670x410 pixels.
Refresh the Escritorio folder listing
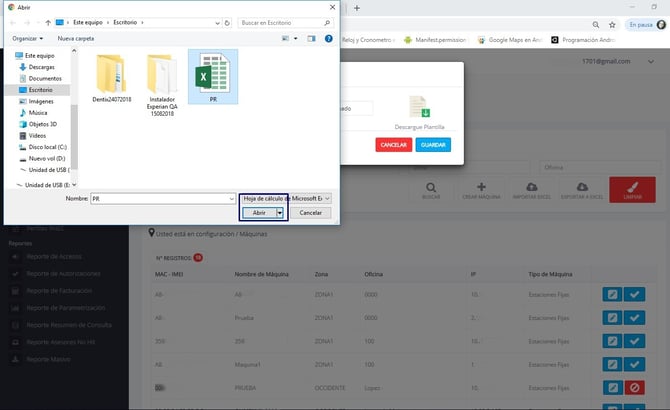(229, 21)
